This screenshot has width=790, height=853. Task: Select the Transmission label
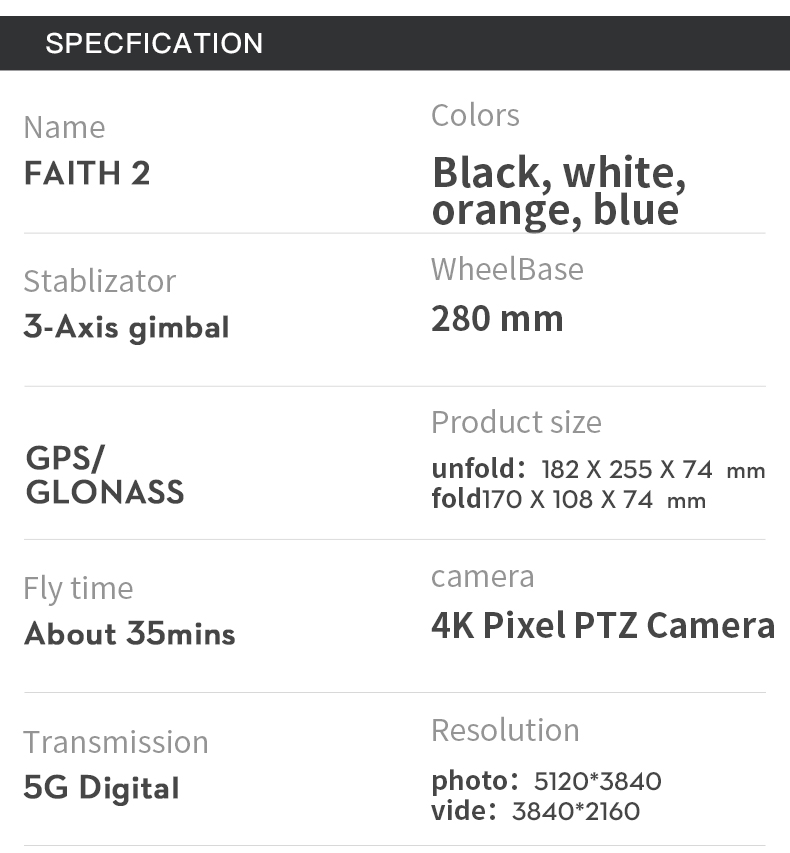click(116, 742)
